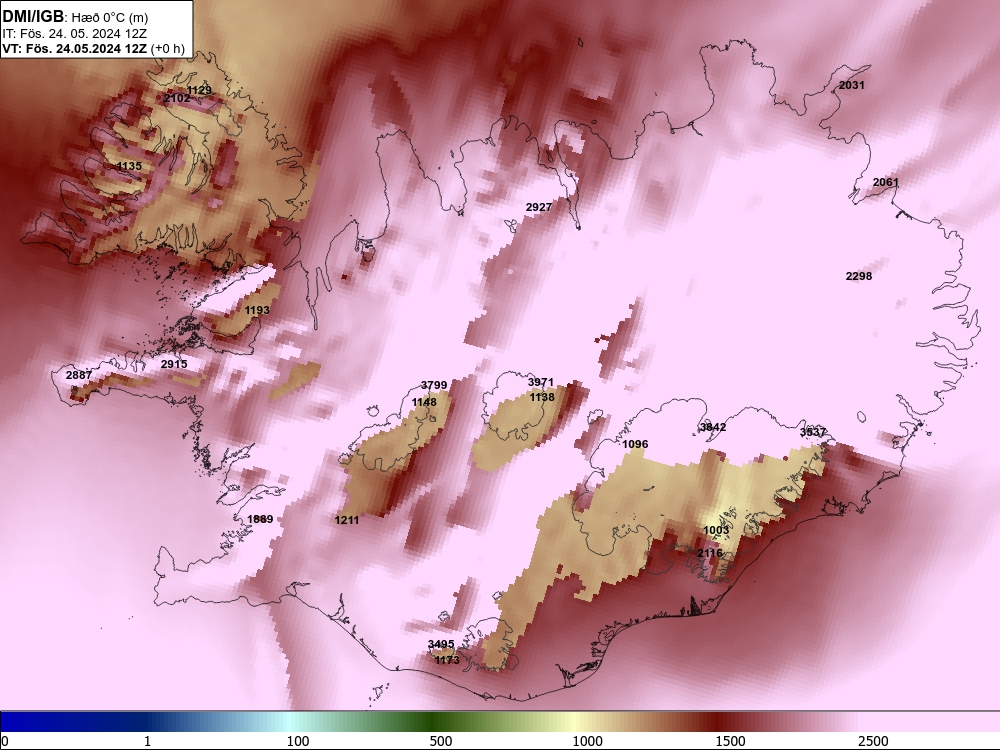
Task: Click the map value 2915
Action: click(x=174, y=364)
